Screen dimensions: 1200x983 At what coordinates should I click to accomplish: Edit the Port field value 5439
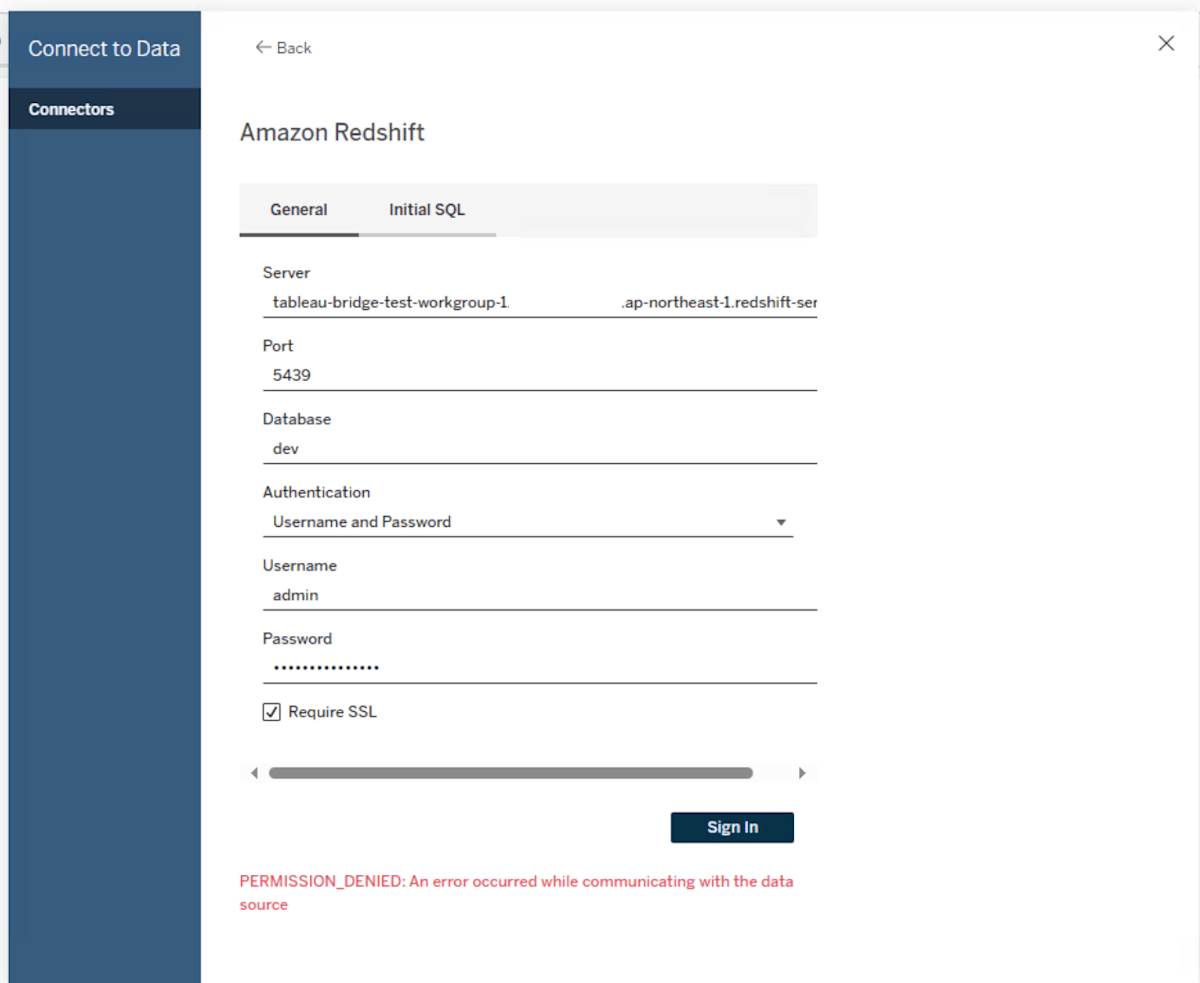540,375
